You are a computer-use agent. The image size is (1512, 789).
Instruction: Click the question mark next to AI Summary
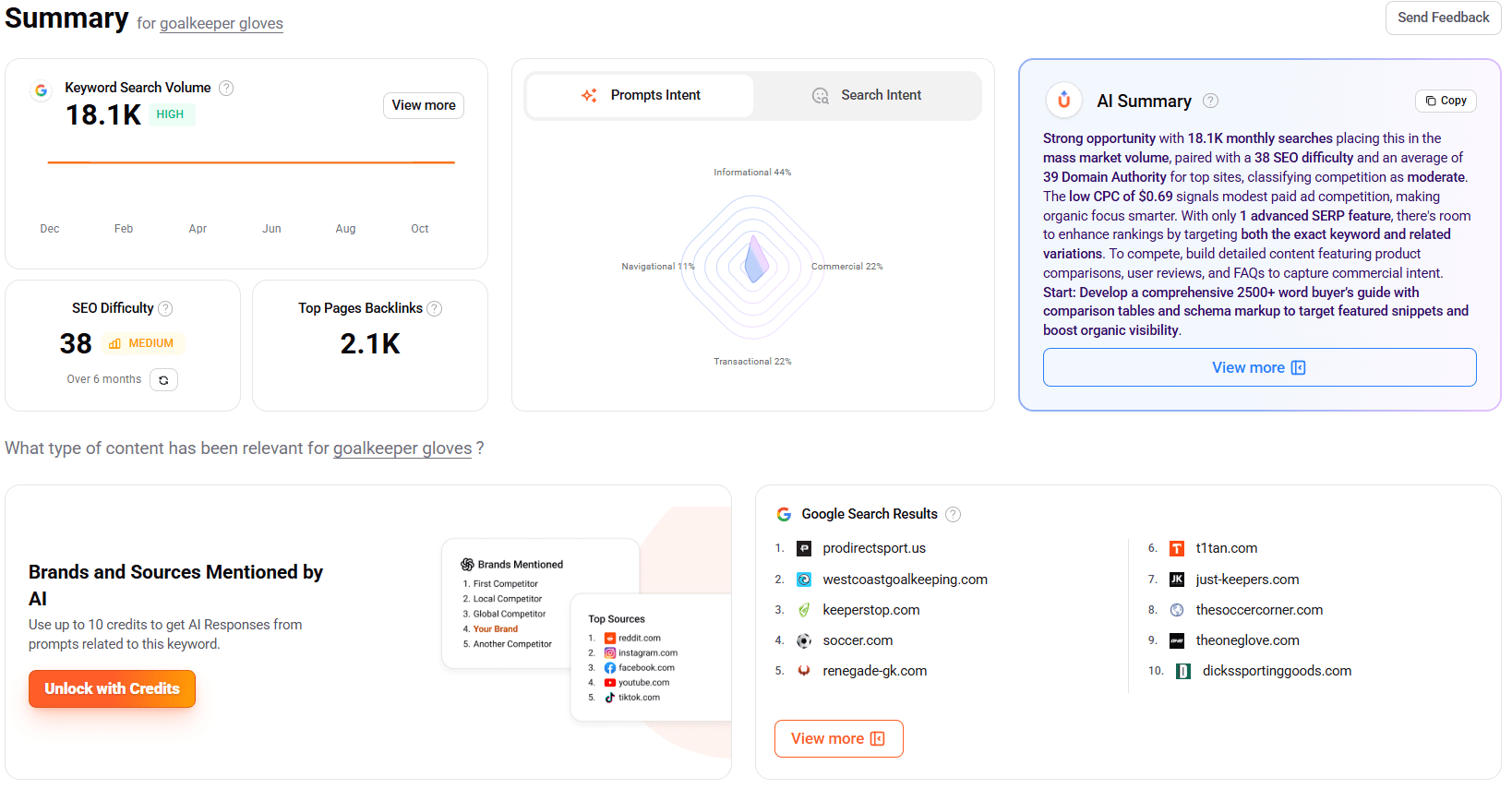[x=1210, y=101]
